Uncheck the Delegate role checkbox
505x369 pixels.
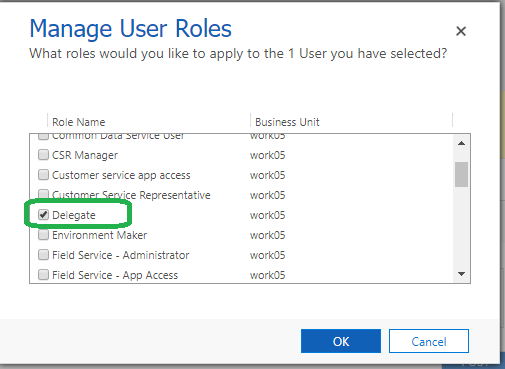pos(43,215)
